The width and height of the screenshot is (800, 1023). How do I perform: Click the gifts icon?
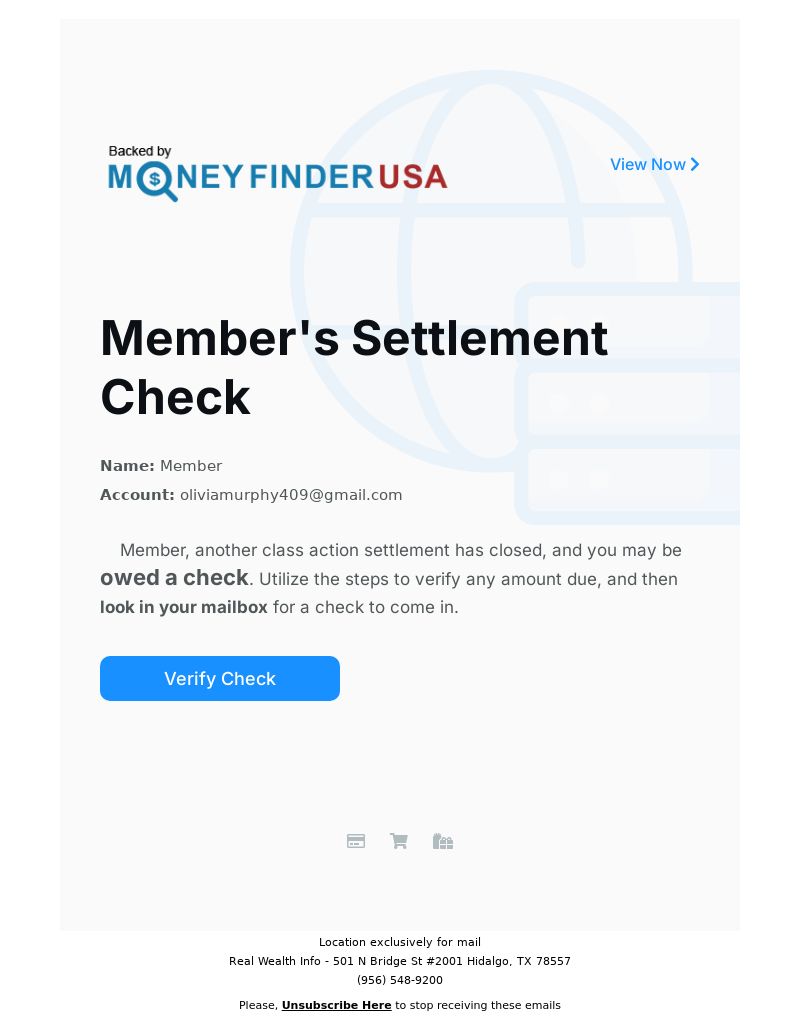(443, 841)
